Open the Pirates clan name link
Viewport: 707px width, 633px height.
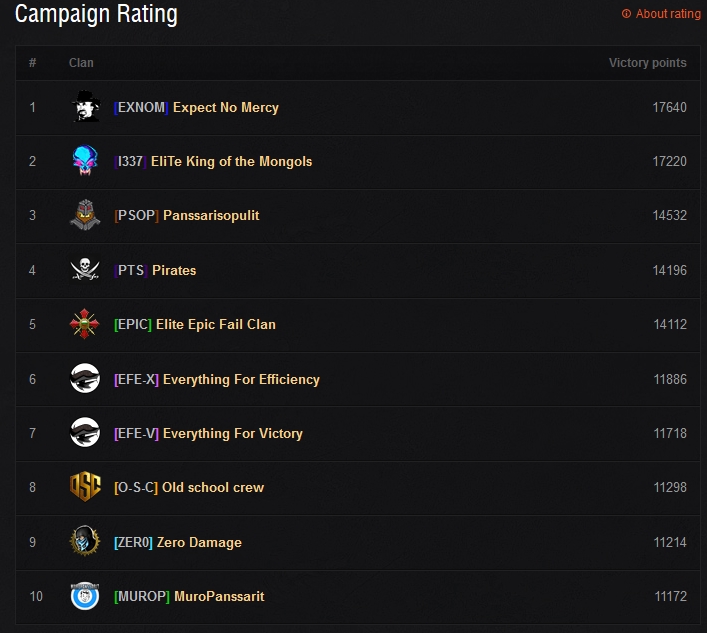(174, 271)
